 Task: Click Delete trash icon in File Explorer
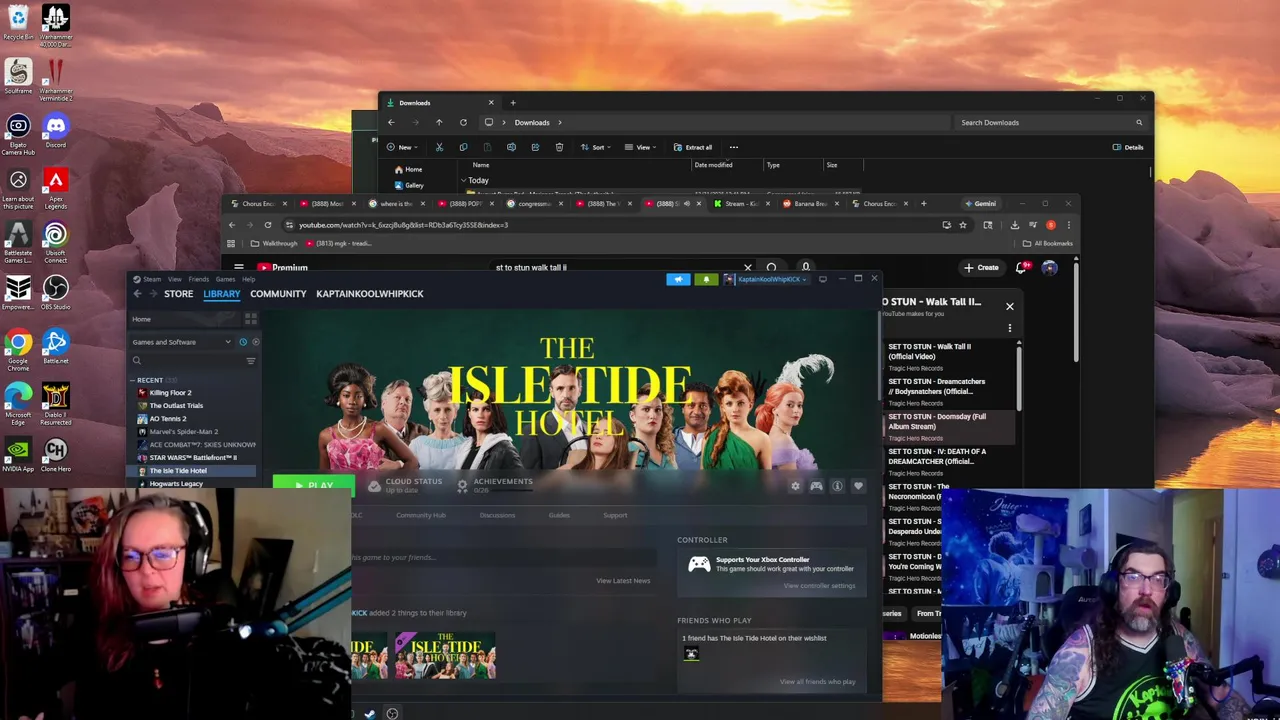[559, 147]
